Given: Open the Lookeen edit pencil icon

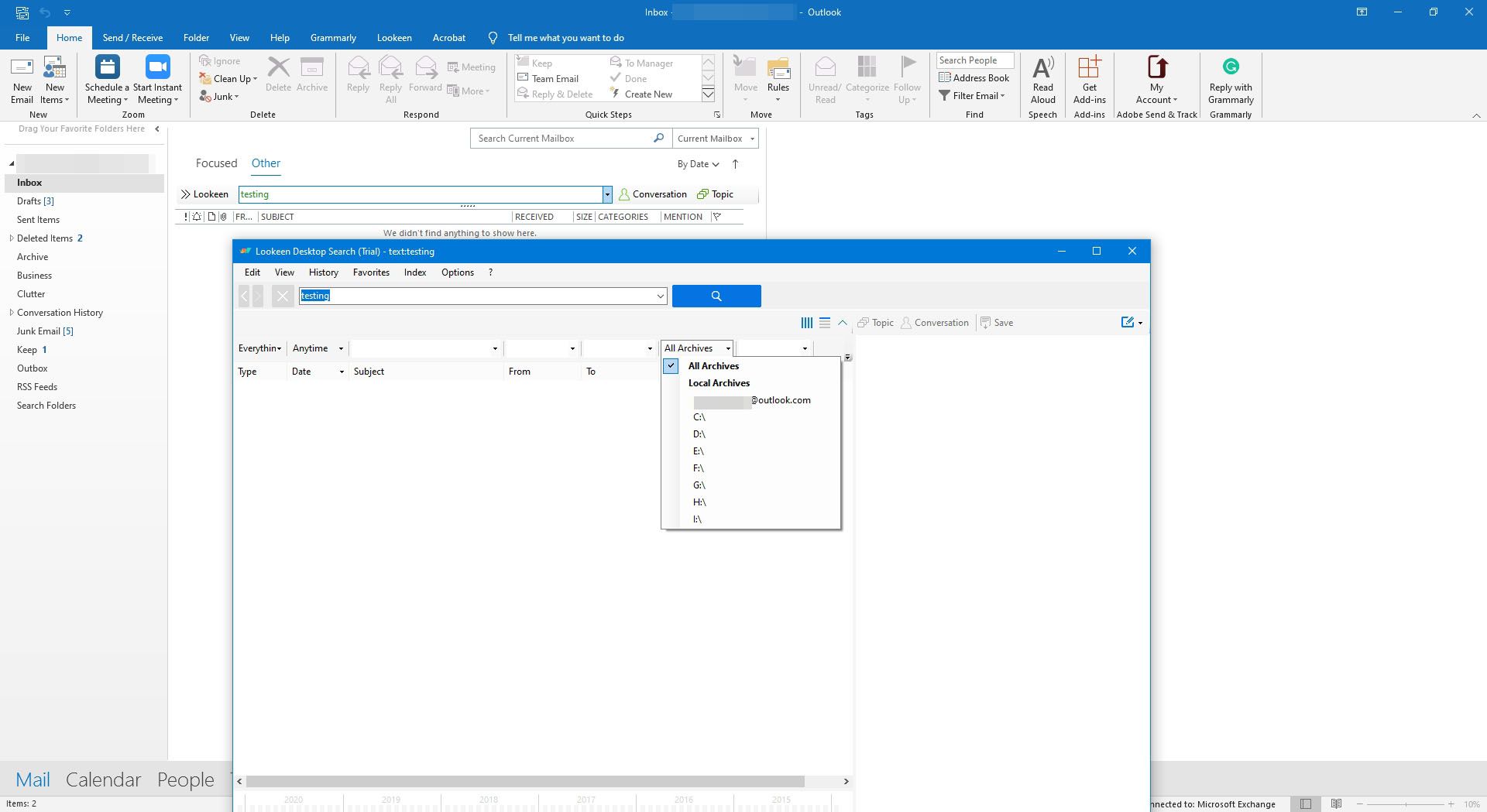Looking at the screenshot, I should click(x=1128, y=322).
